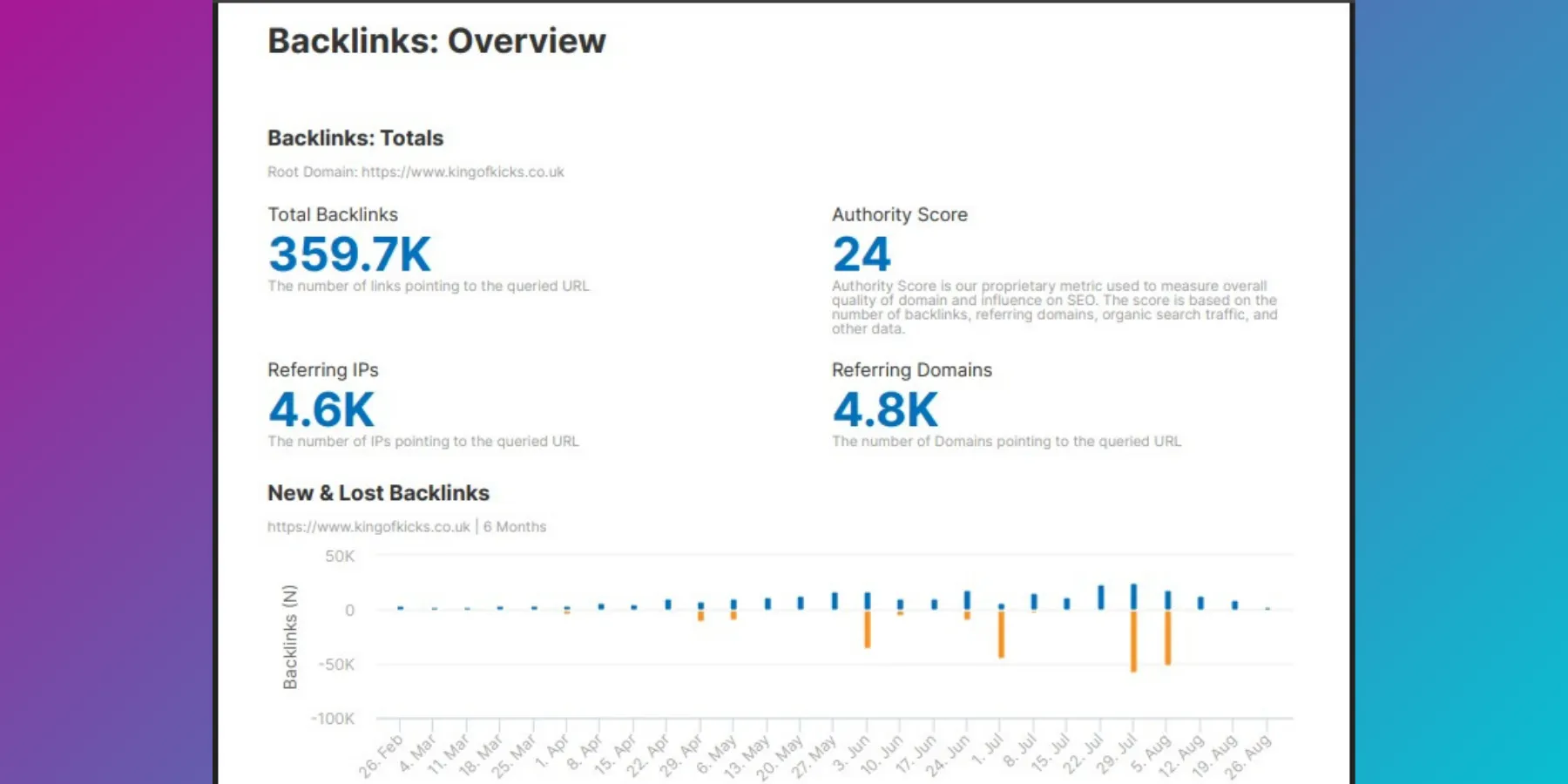This screenshot has height=784, width=1568.
Task: Click the Referring Domains value 4.8K
Action: tap(885, 409)
